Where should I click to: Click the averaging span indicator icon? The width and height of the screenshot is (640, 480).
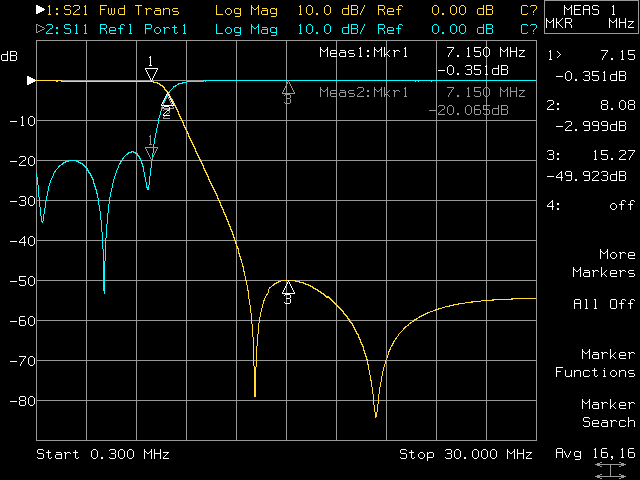(610, 470)
